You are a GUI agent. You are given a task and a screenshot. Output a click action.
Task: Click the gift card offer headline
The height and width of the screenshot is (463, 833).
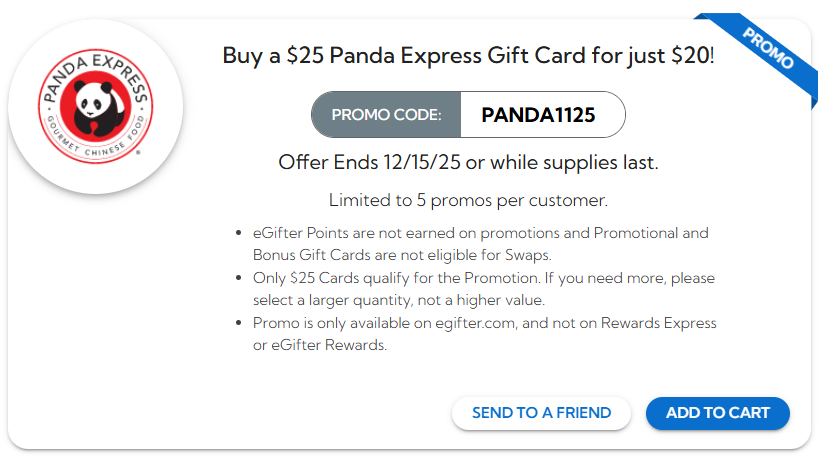pyautogui.click(x=468, y=55)
